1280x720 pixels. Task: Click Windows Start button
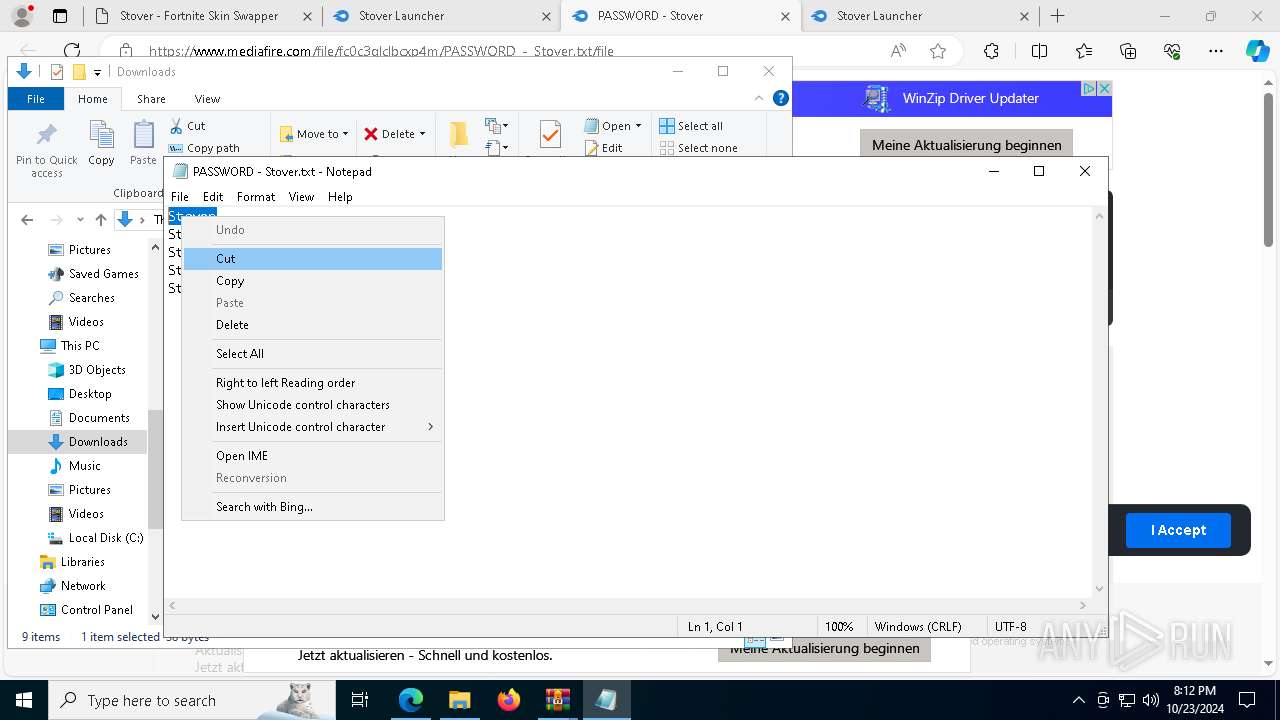pyautogui.click(x=23, y=700)
